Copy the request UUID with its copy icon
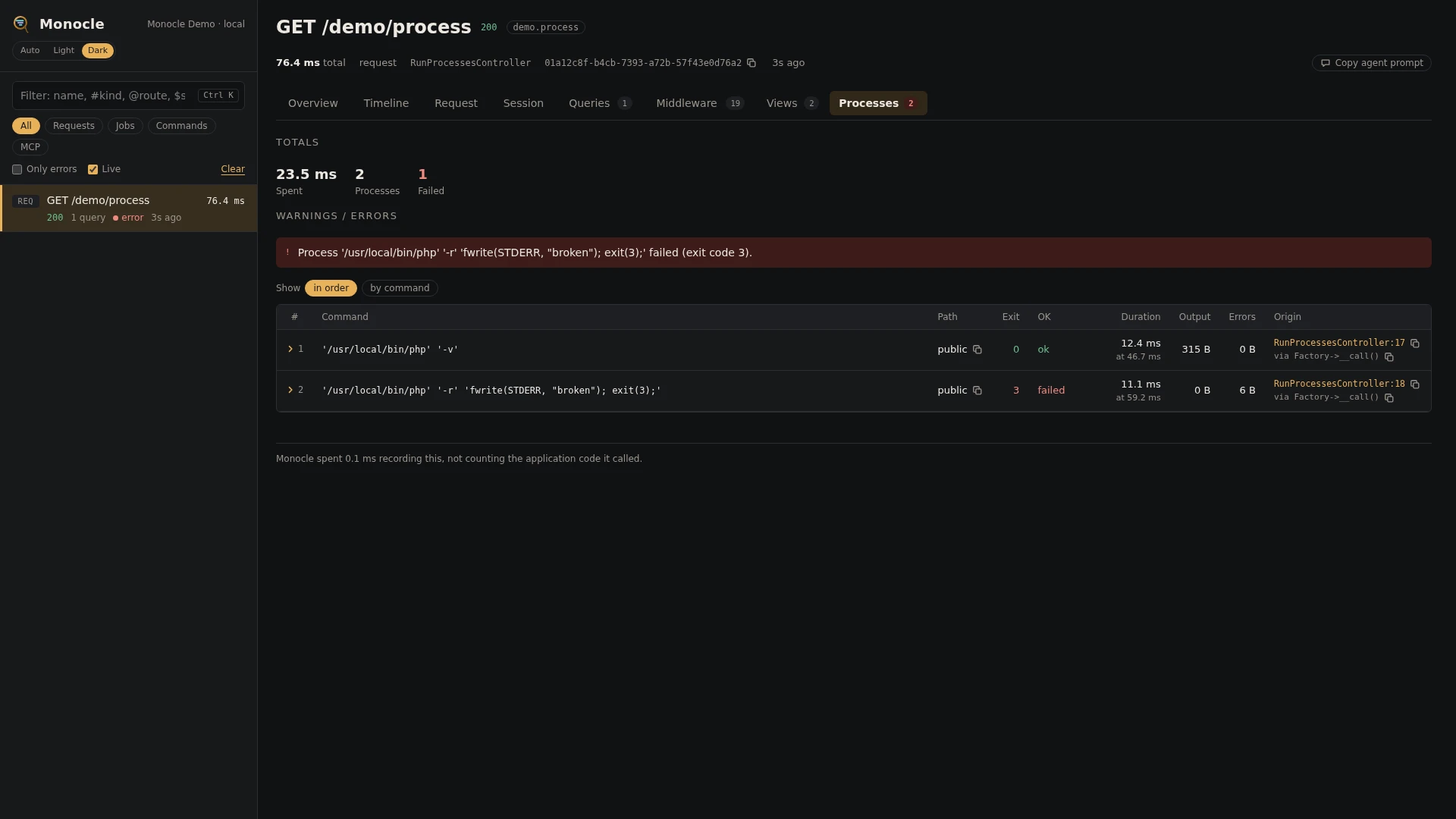 (752, 63)
